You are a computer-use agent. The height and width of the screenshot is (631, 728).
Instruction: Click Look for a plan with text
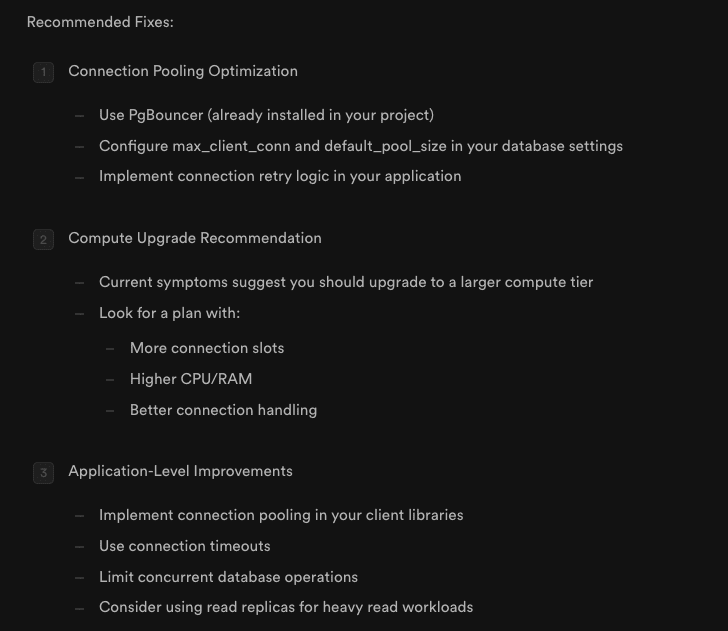(x=169, y=313)
